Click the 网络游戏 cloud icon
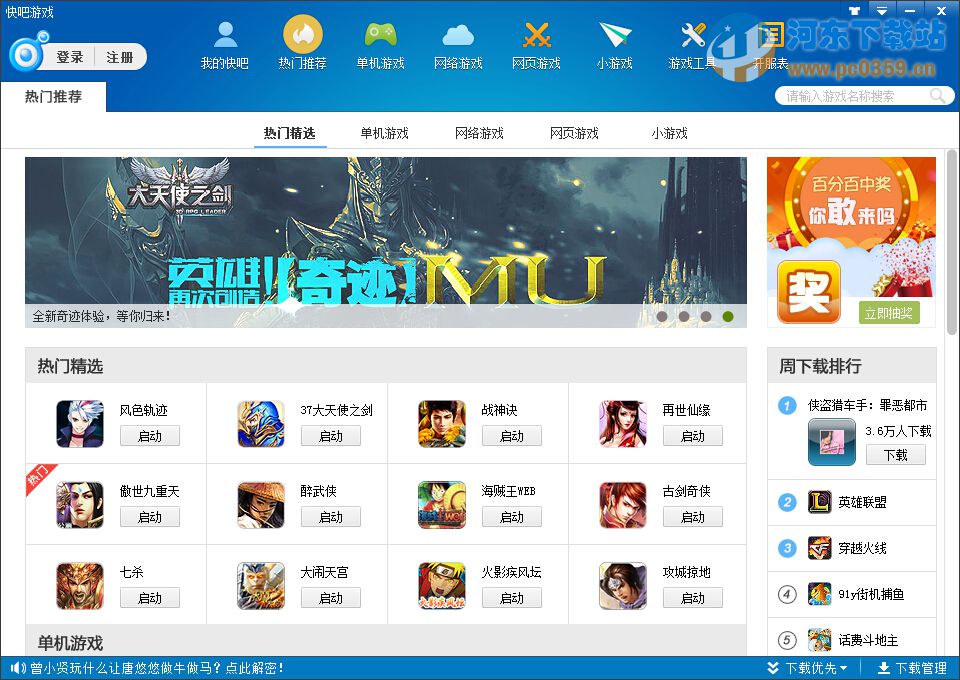Screen dimensions: 960x680 458,42
